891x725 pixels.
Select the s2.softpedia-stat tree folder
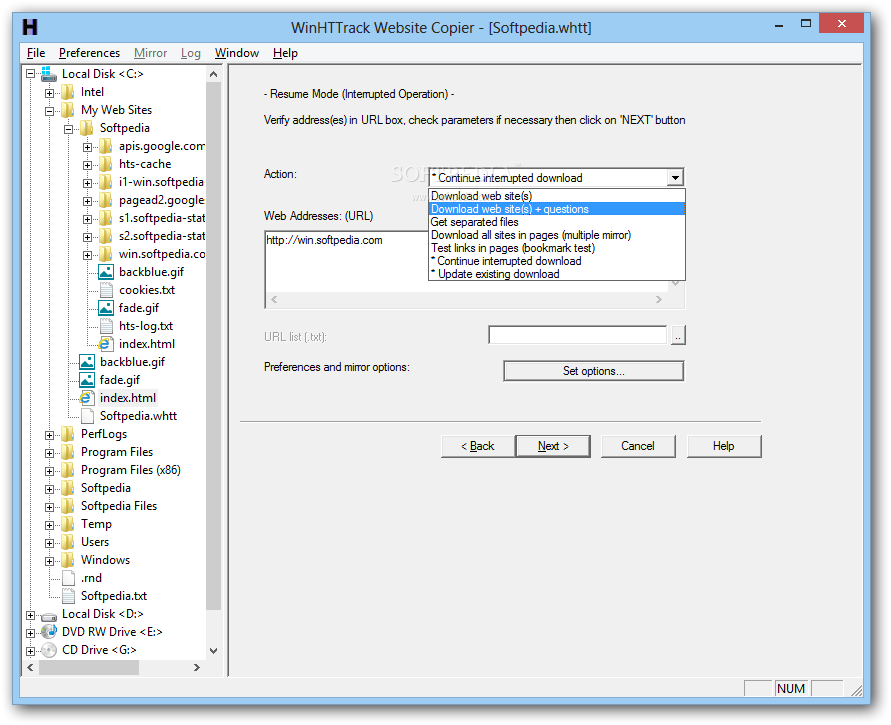[162, 236]
